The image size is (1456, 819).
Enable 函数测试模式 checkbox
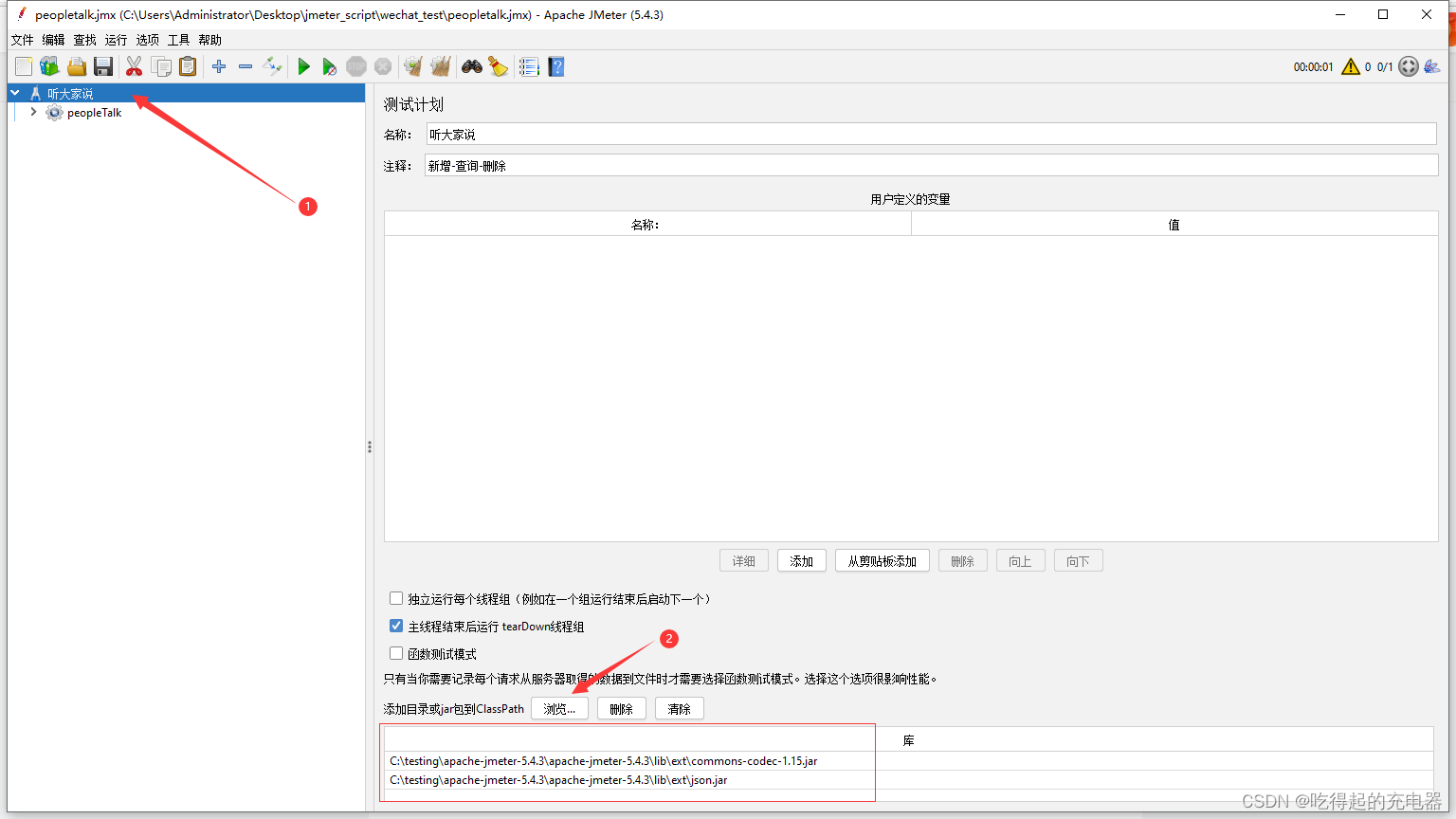point(396,653)
